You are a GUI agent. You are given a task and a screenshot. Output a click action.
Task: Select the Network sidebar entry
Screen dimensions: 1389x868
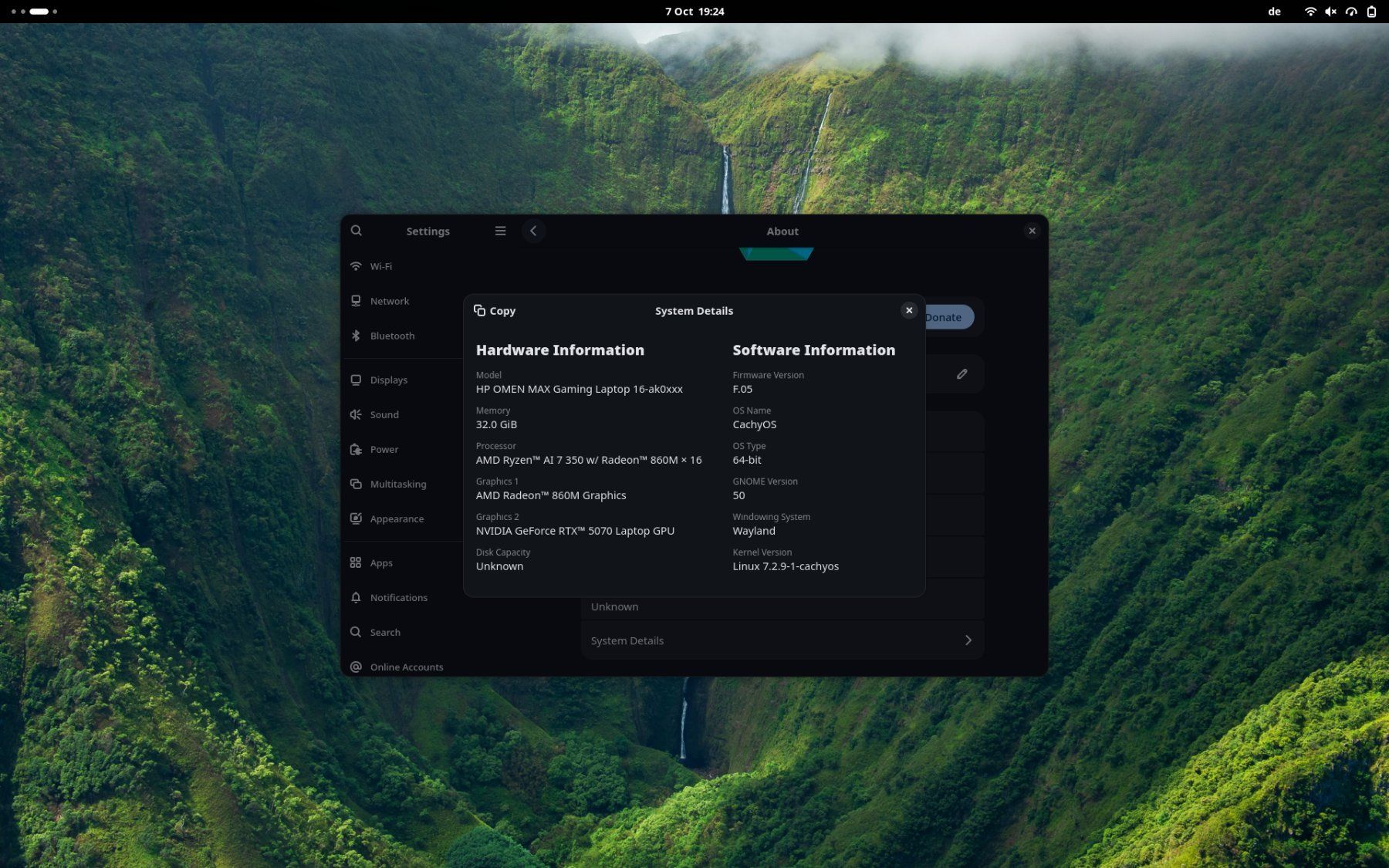pyautogui.click(x=401, y=301)
